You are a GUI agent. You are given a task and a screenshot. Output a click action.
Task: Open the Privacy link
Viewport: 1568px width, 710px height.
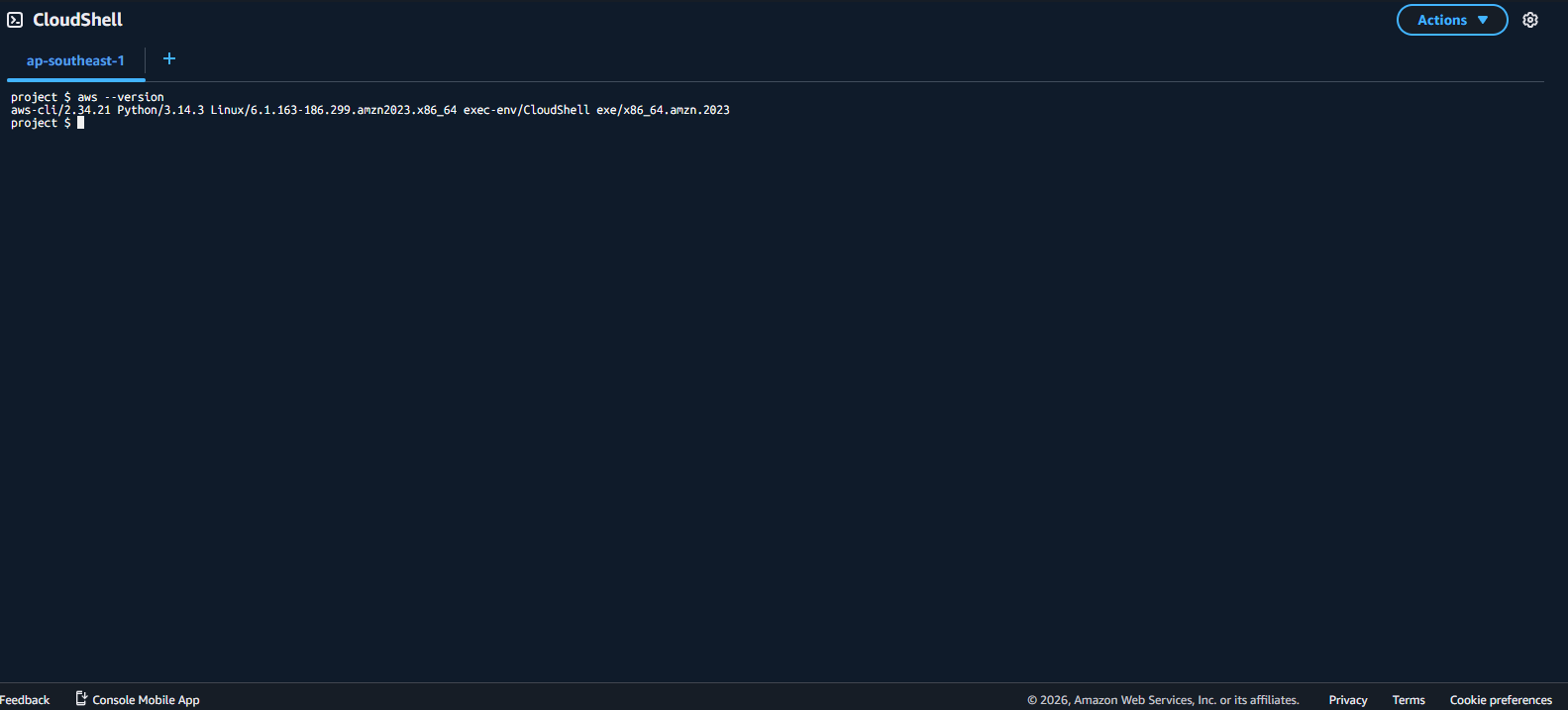tap(1348, 700)
